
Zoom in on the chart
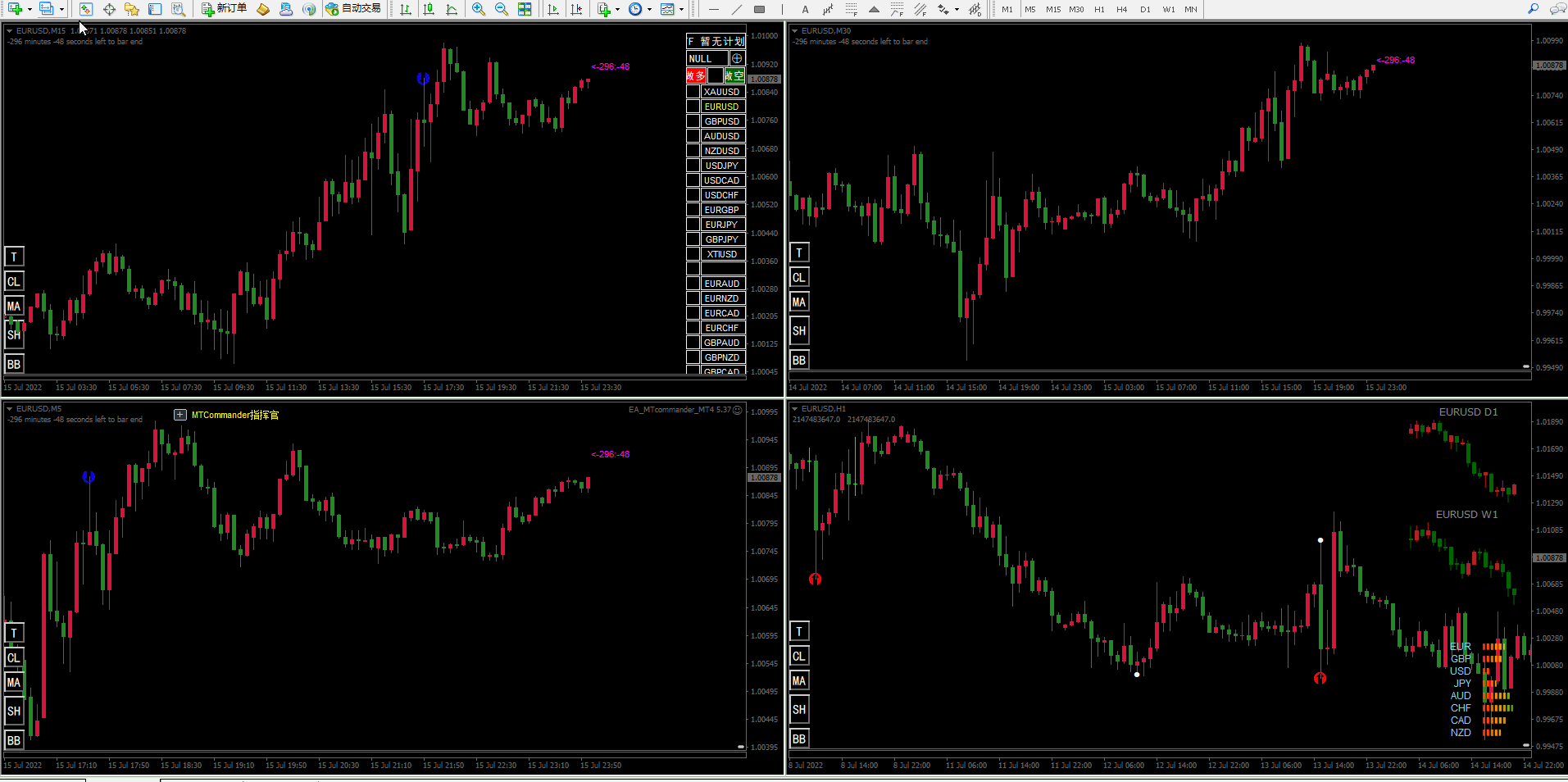tap(479, 9)
